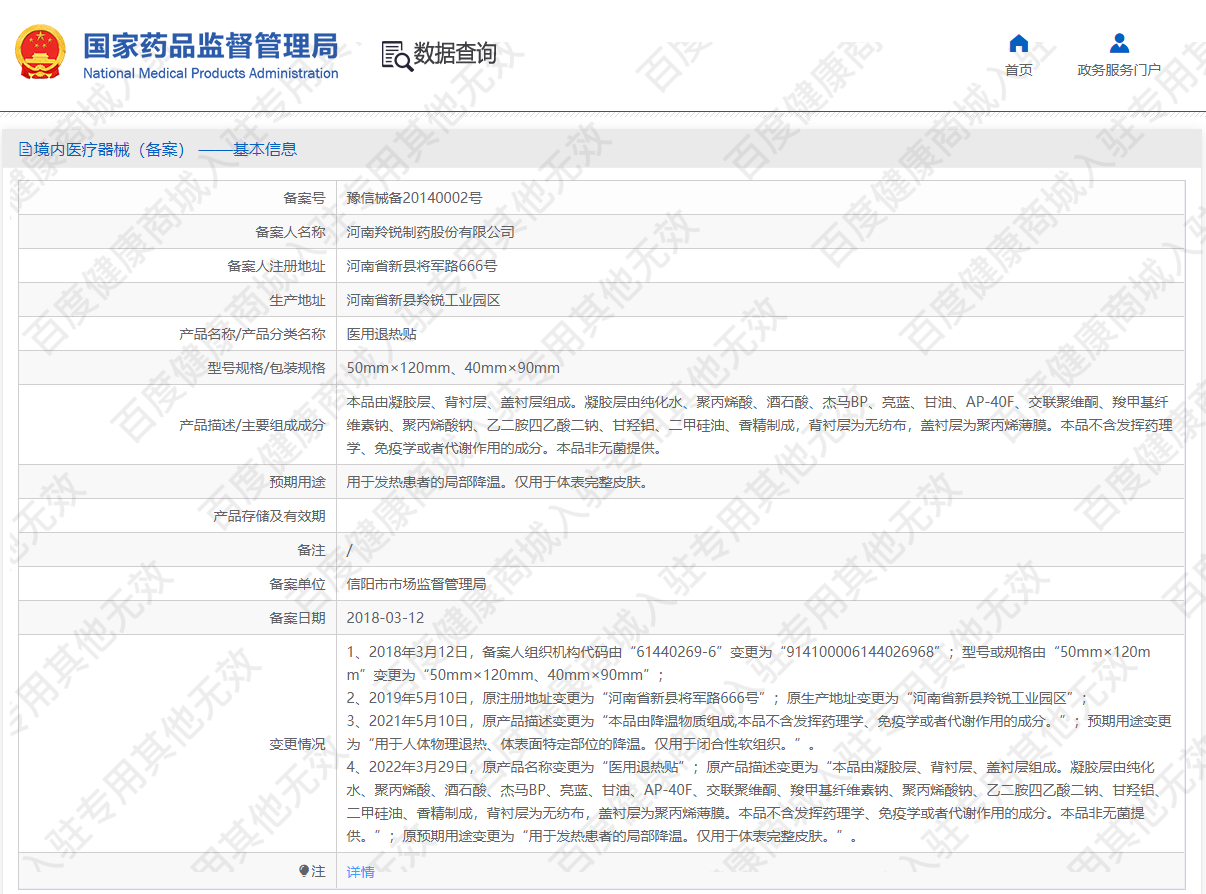Click the address value in the 备案人注册地址 row
Screen dimensions: 1206x894
click(x=422, y=266)
